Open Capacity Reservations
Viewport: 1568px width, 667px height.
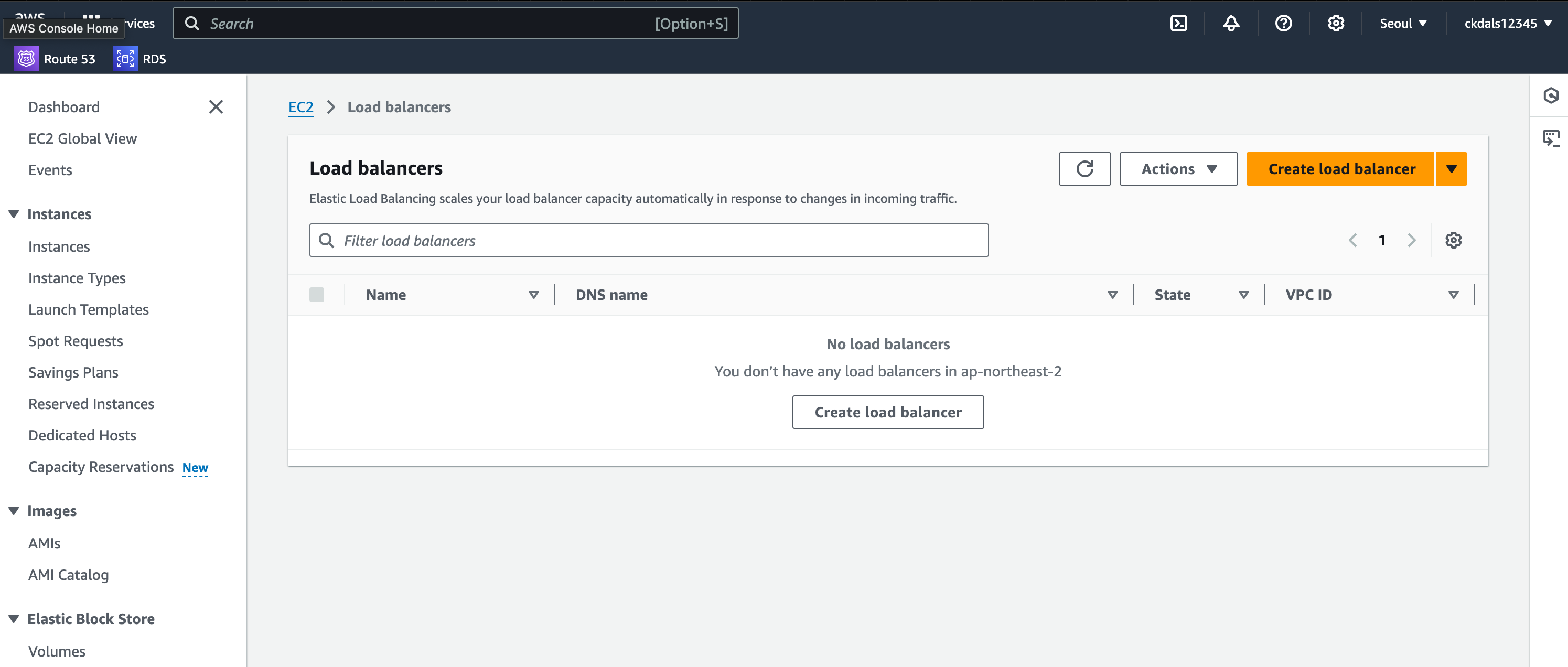[x=101, y=467]
